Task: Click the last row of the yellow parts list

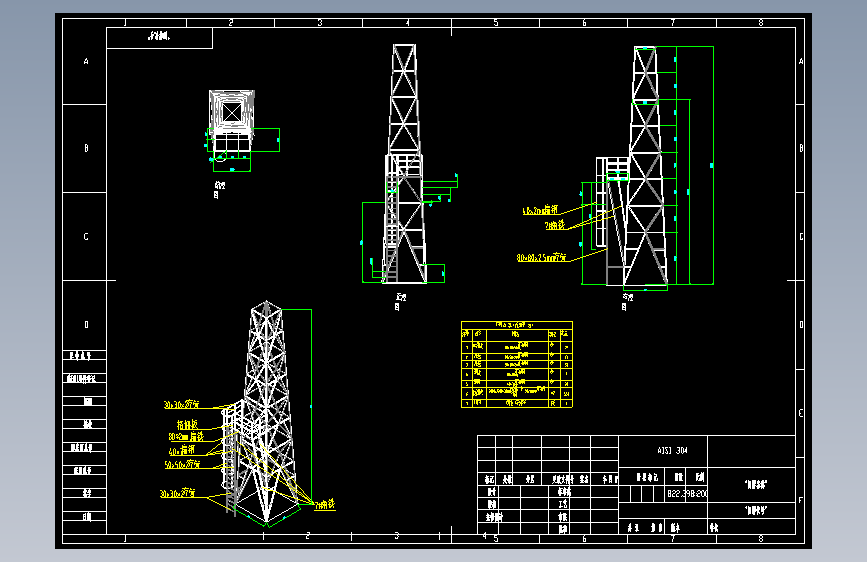Action: [x=516, y=403]
